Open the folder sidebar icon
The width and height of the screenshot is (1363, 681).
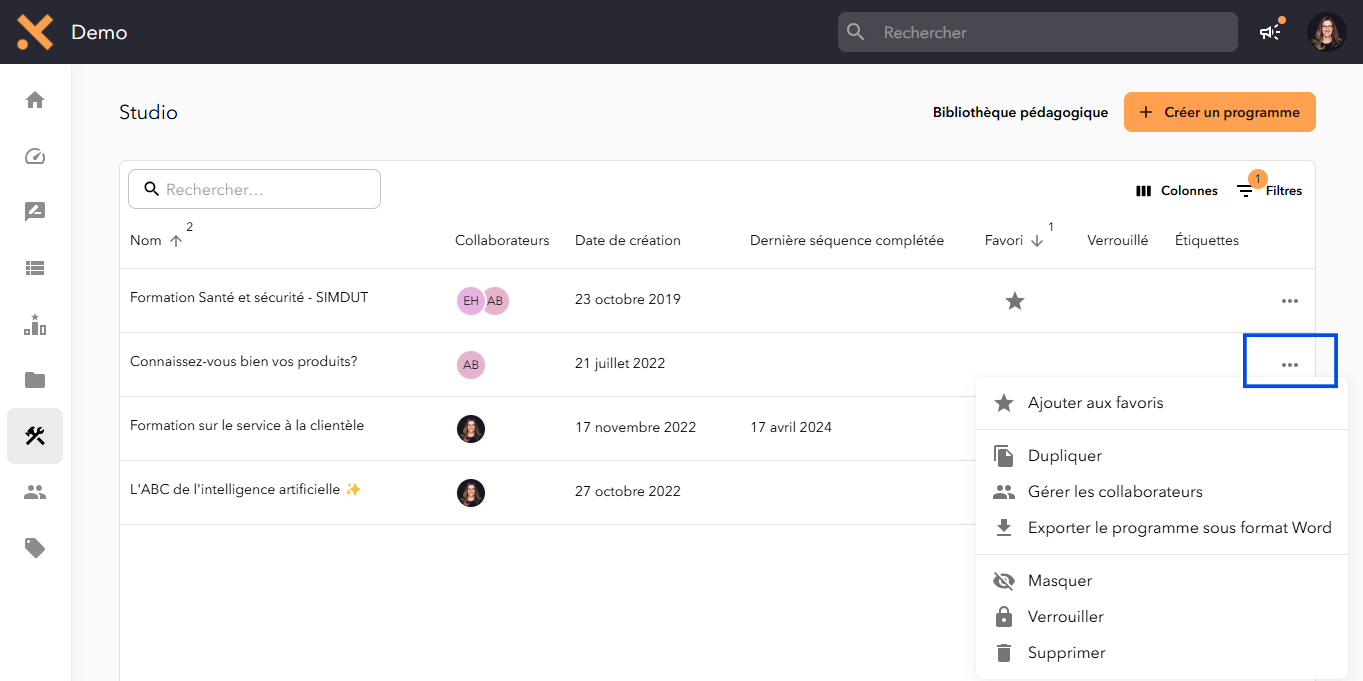tap(35, 380)
